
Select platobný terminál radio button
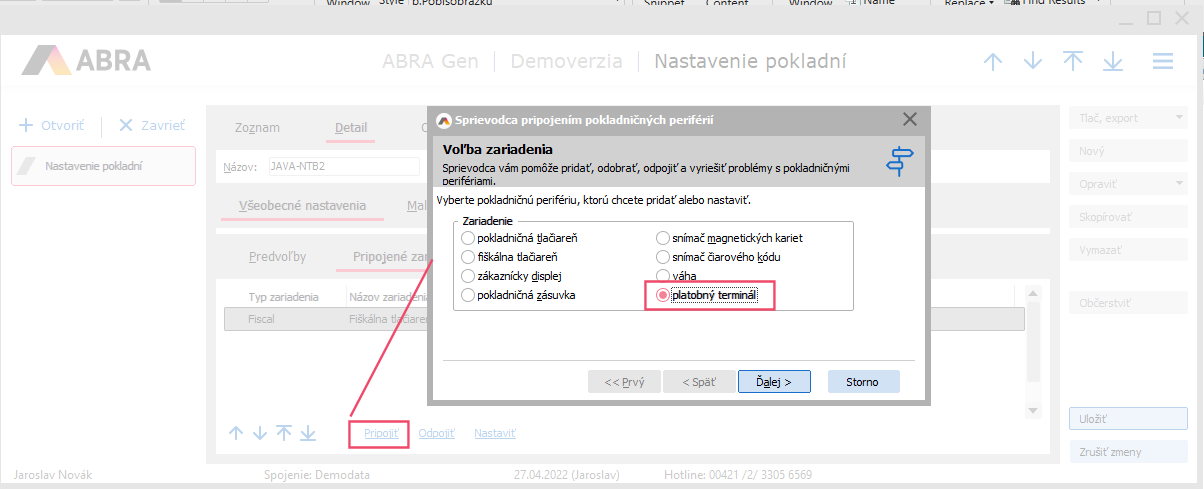pyautogui.click(x=663, y=295)
